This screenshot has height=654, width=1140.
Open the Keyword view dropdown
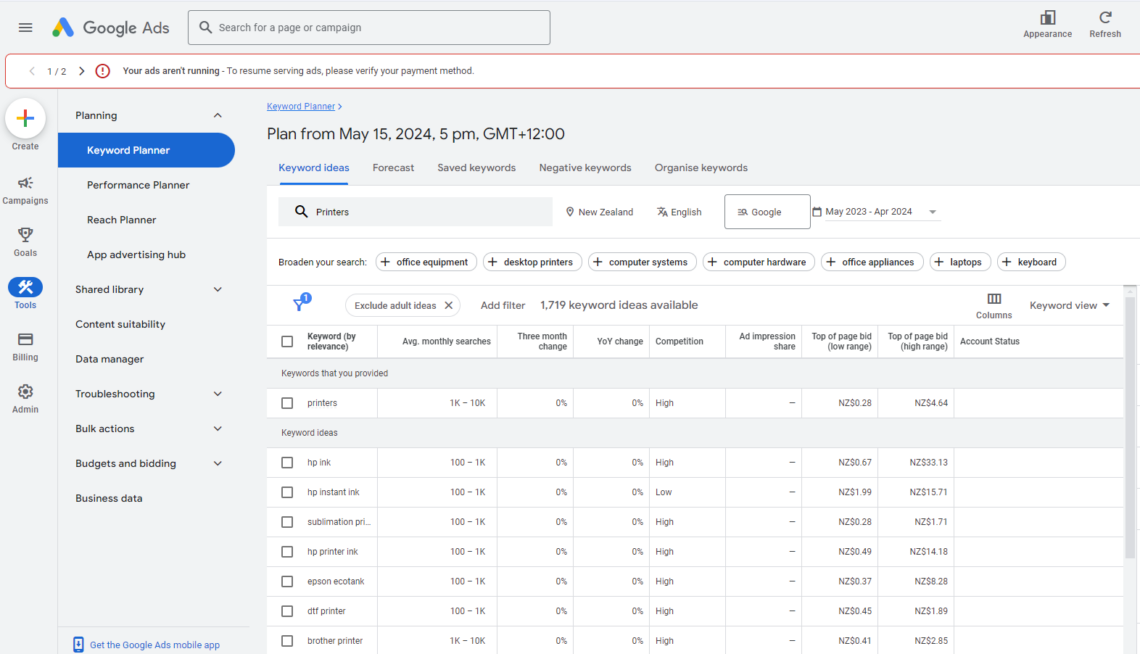click(x=1068, y=304)
